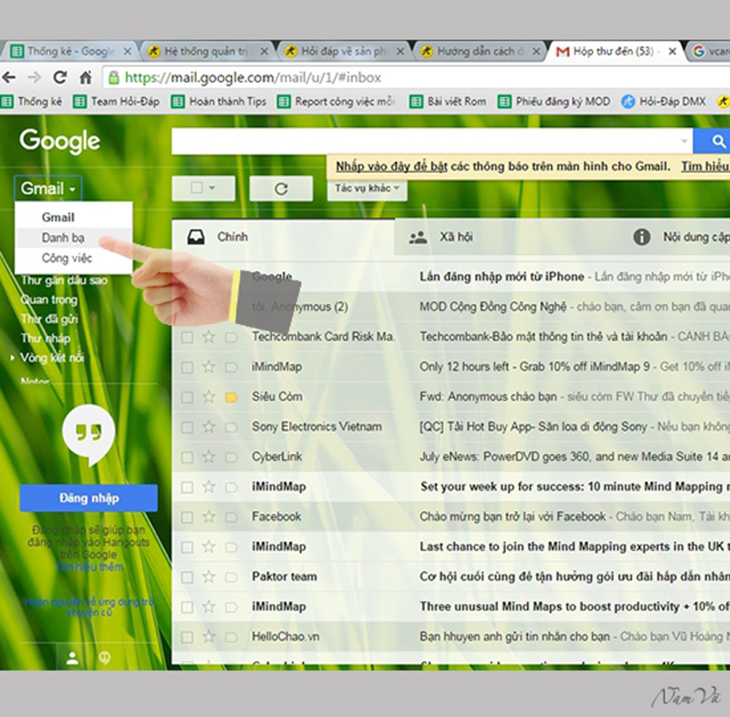Click the yellow importance marker on Siêu Còm email
The width and height of the screenshot is (730, 717).
coord(231,397)
